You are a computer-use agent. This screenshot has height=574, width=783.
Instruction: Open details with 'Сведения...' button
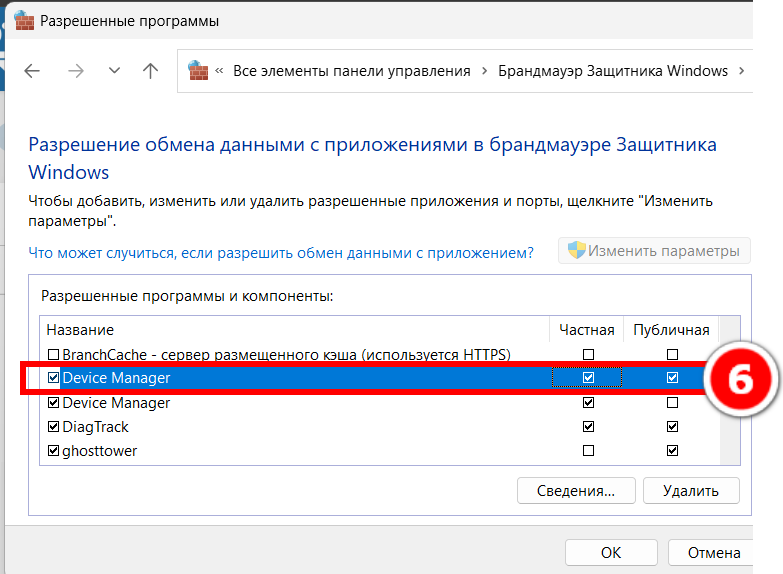click(x=576, y=491)
